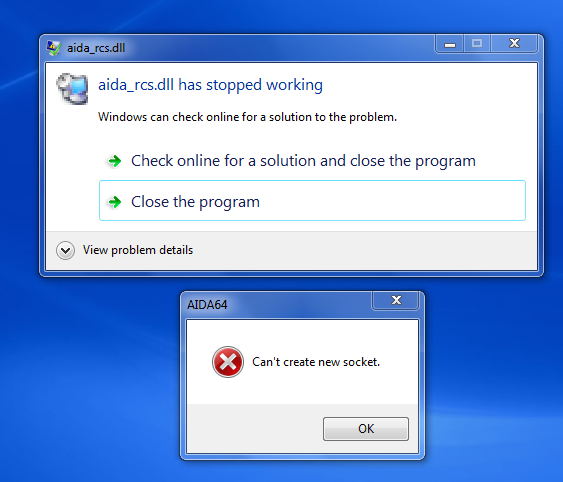Click the Windows can check online text
The image size is (563, 482).
tap(247, 117)
